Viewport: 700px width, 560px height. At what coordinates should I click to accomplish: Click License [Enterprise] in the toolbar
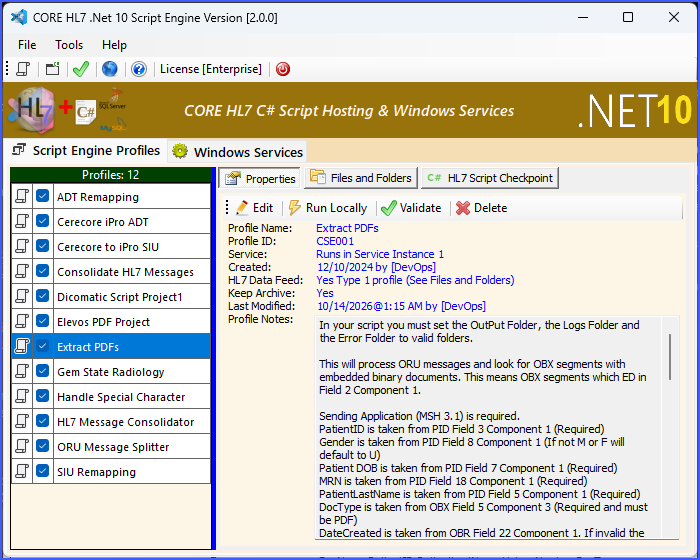click(211, 69)
